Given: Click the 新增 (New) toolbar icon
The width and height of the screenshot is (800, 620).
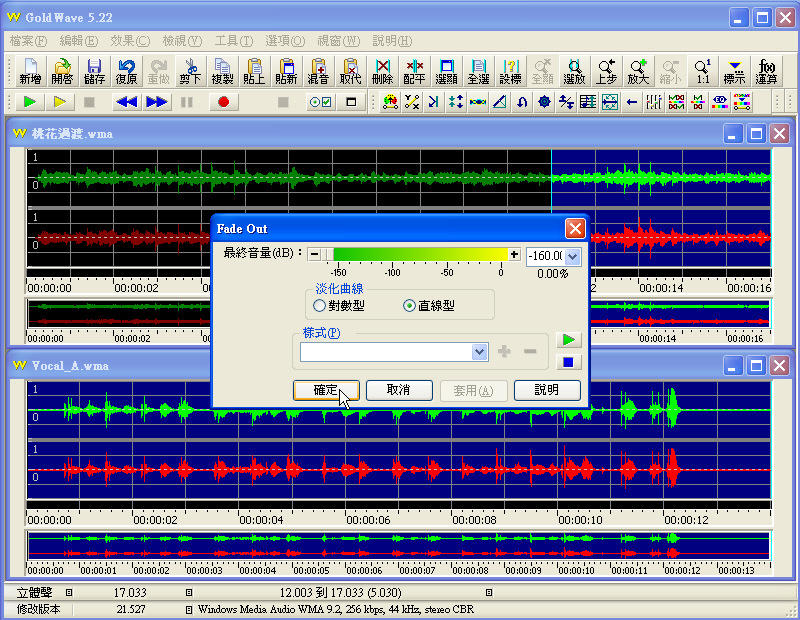Looking at the screenshot, I should pos(30,71).
